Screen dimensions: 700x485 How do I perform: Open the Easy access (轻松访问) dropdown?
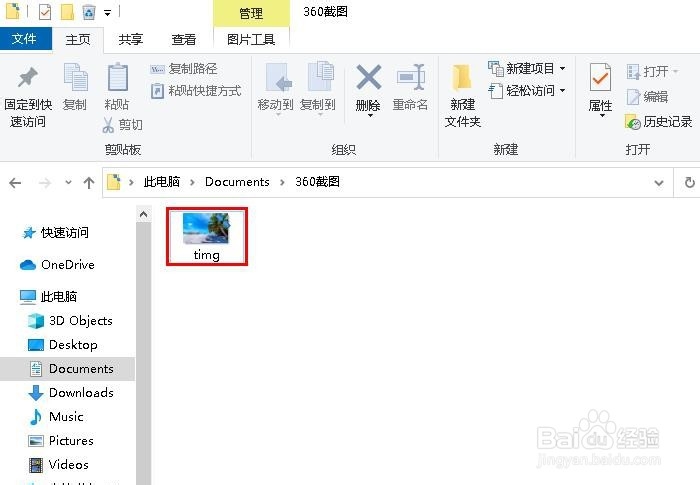526,91
